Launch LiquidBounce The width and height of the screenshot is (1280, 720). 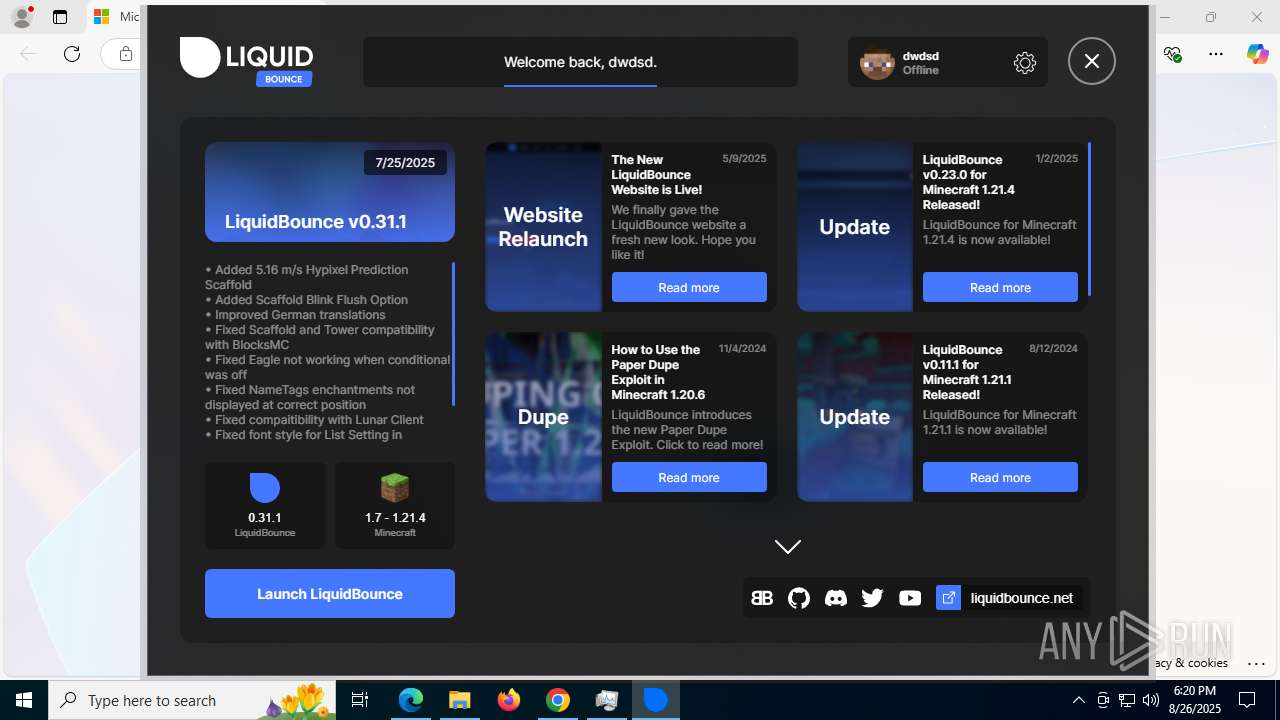pos(330,594)
